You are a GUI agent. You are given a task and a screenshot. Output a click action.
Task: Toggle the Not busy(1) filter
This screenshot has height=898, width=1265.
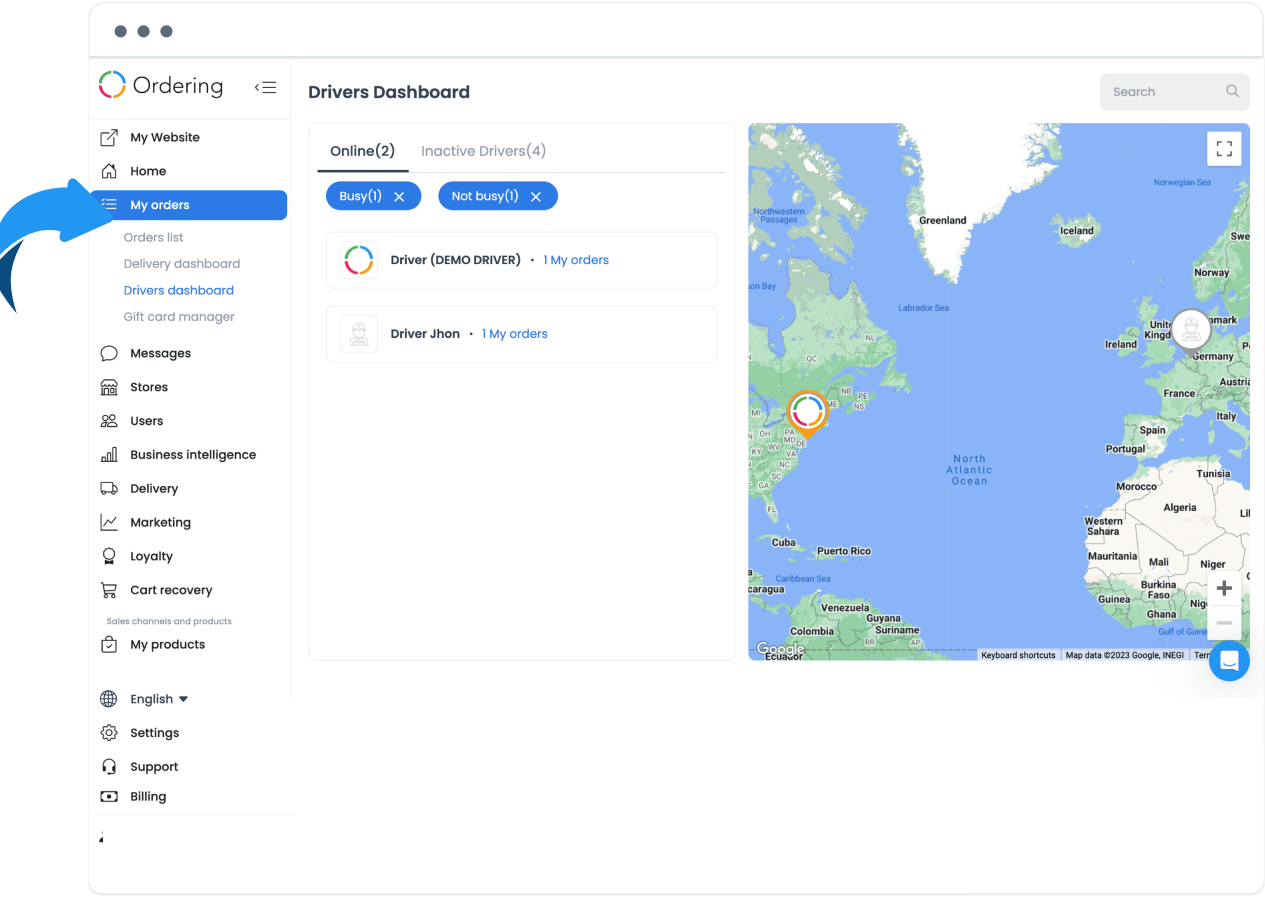click(x=498, y=196)
